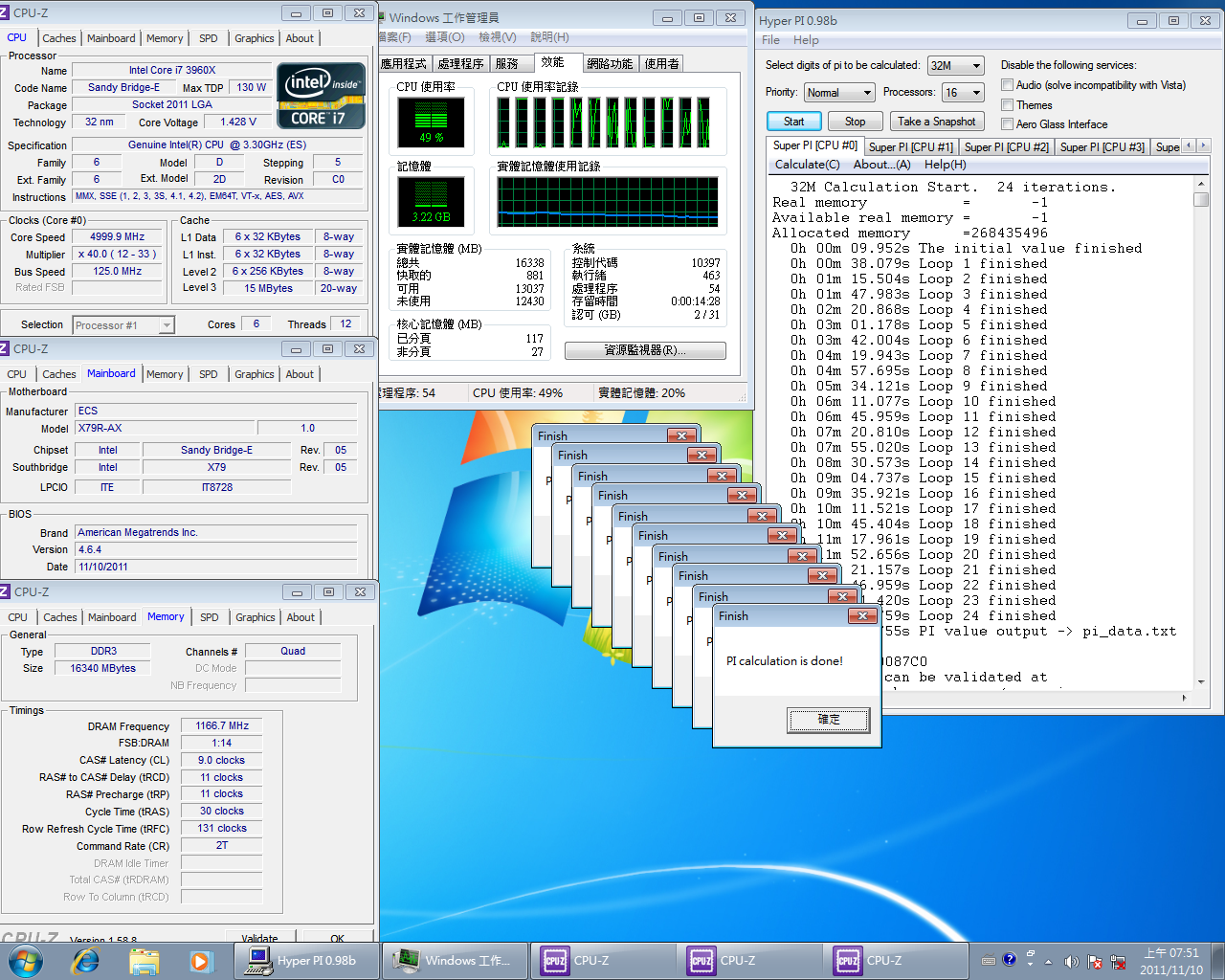Click the Stop button in Hyper PI

point(855,122)
